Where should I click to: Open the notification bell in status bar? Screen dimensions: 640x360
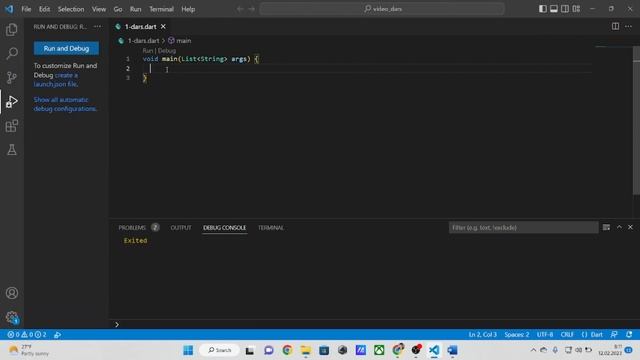tap(629, 334)
